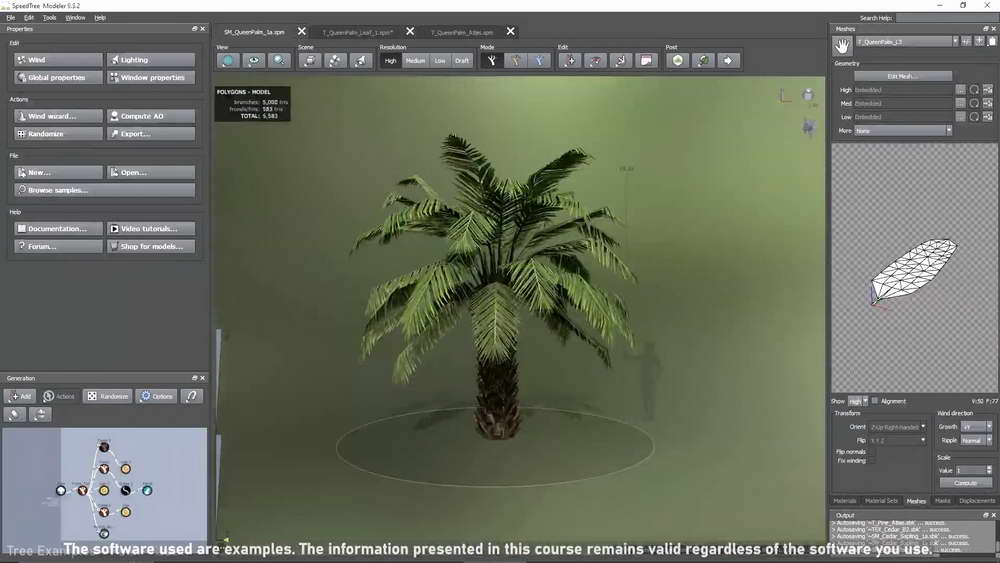Viewport: 1000px width, 563px height.
Task: Click the Edit Mesh button
Action: coord(902,76)
